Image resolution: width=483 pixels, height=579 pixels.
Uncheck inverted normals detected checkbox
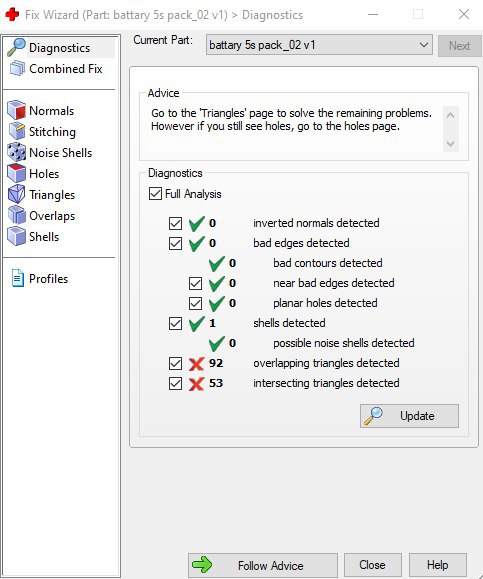tap(175, 223)
